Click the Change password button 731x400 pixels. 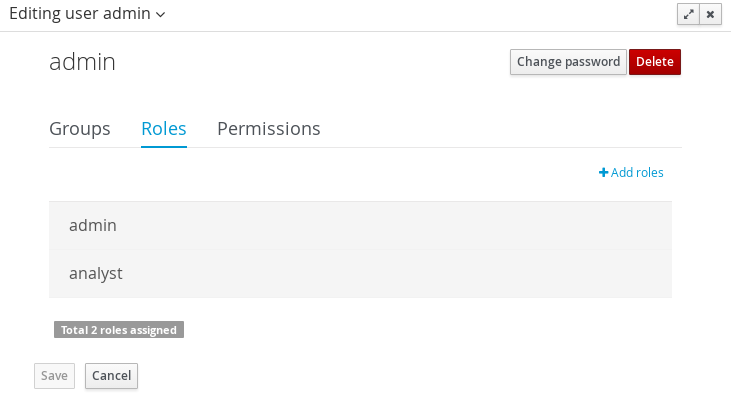pos(568,62)
